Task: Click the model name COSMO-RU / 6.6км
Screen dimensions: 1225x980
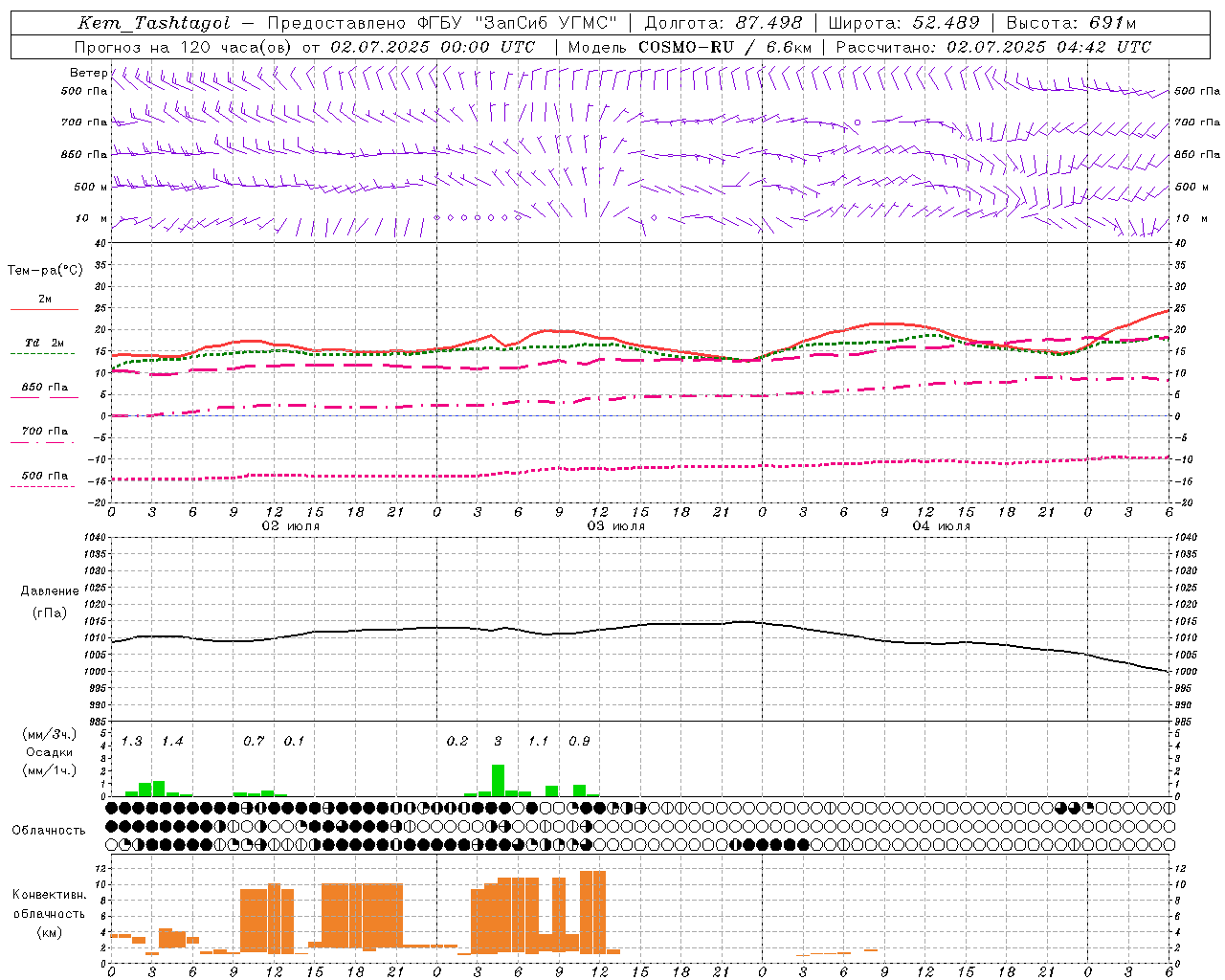Action: click(724, 47)
